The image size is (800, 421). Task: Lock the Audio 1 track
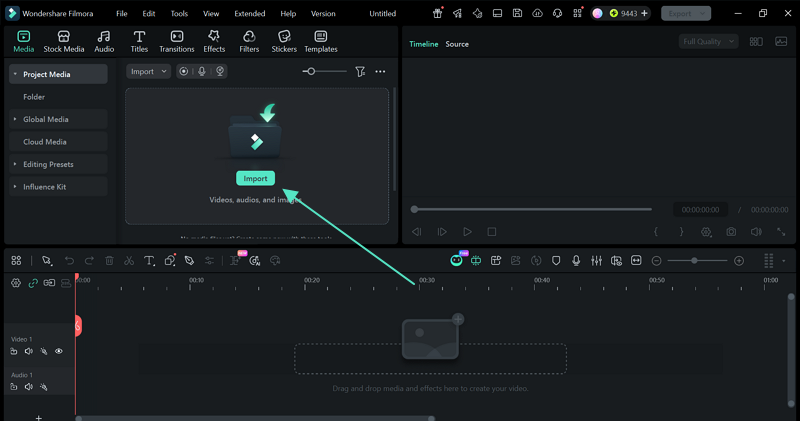coord(14,387)
